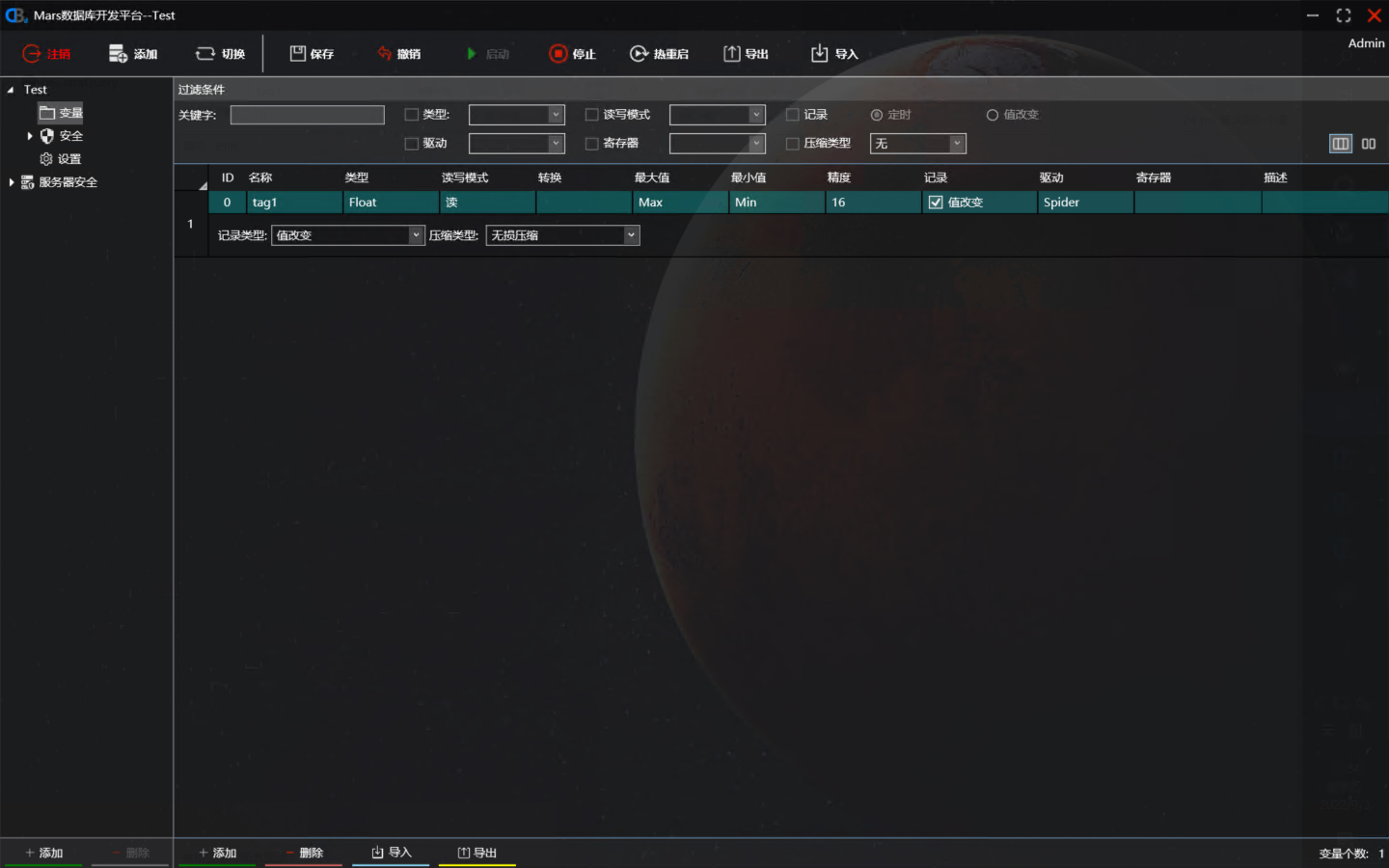Open the 设置 gear node in the tree
Screen dimensions: 1389x868
60,159
